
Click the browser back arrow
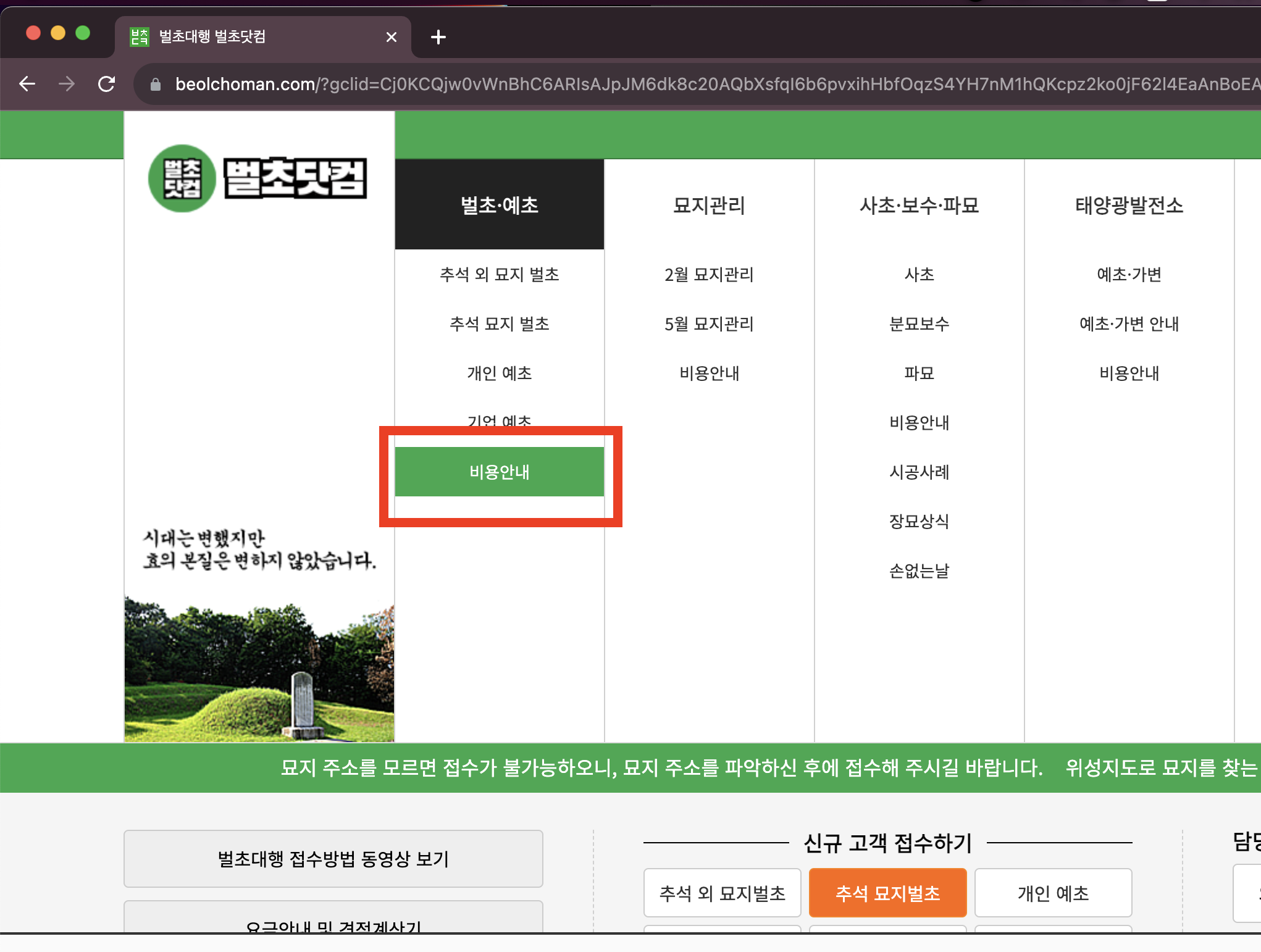[27, 84]
